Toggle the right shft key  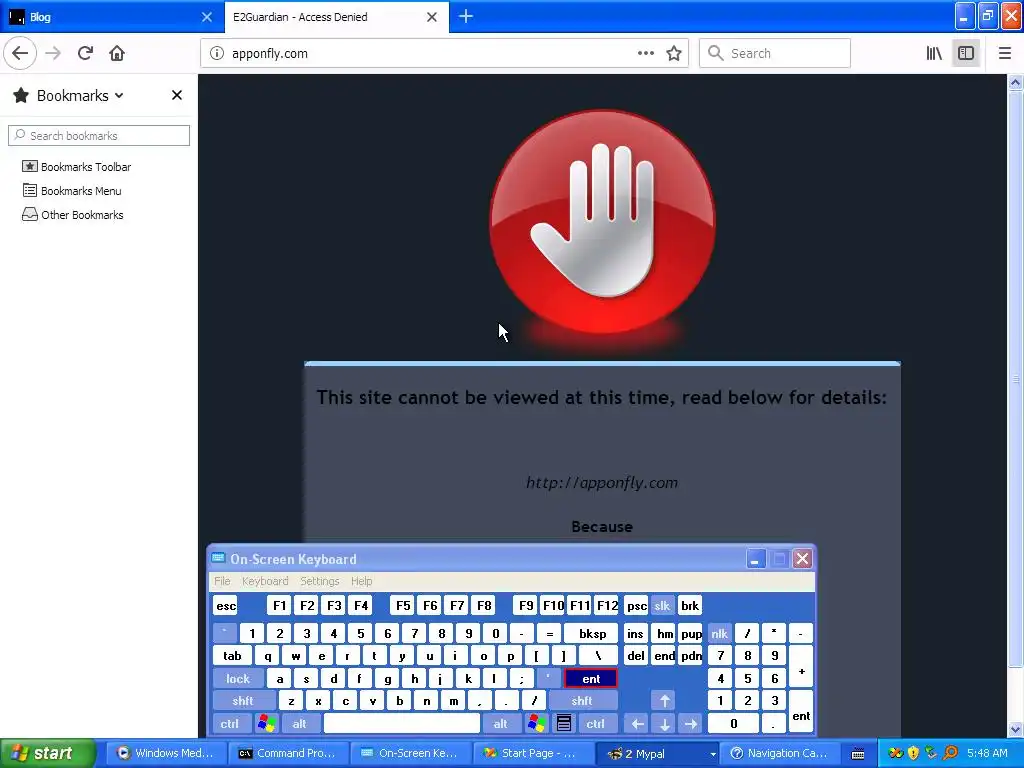point(582,701)
